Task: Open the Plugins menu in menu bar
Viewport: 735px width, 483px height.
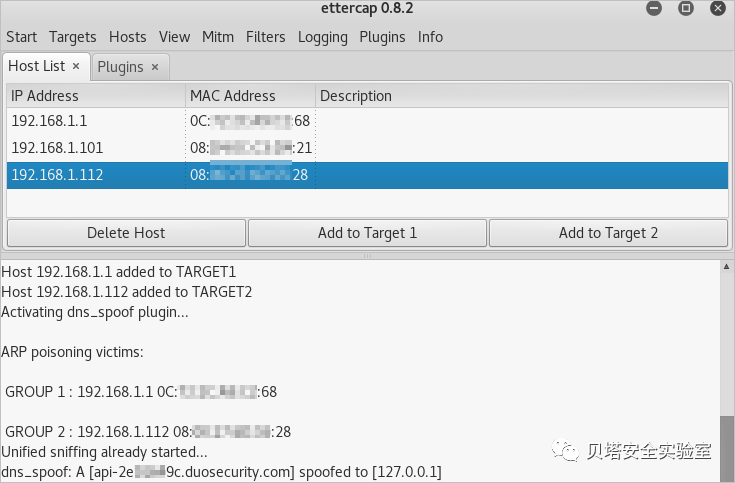Action: [382, 37]
